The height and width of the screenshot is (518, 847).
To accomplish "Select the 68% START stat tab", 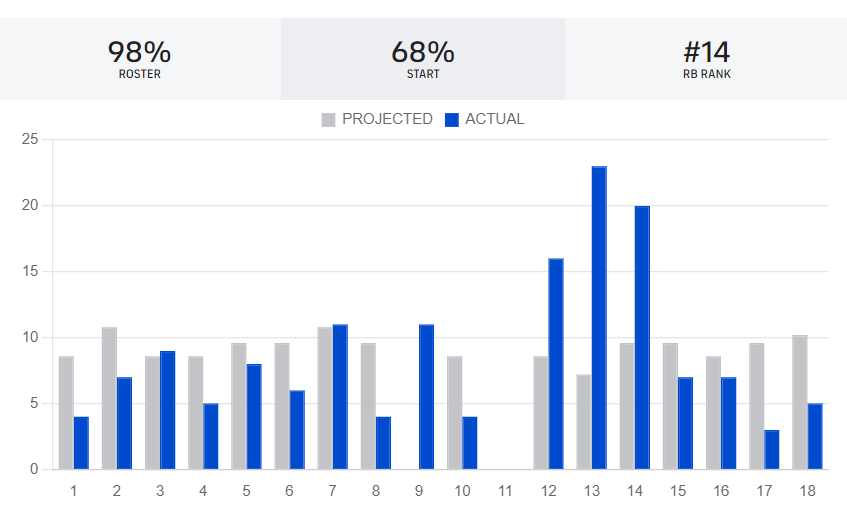I will pos(423,59).
